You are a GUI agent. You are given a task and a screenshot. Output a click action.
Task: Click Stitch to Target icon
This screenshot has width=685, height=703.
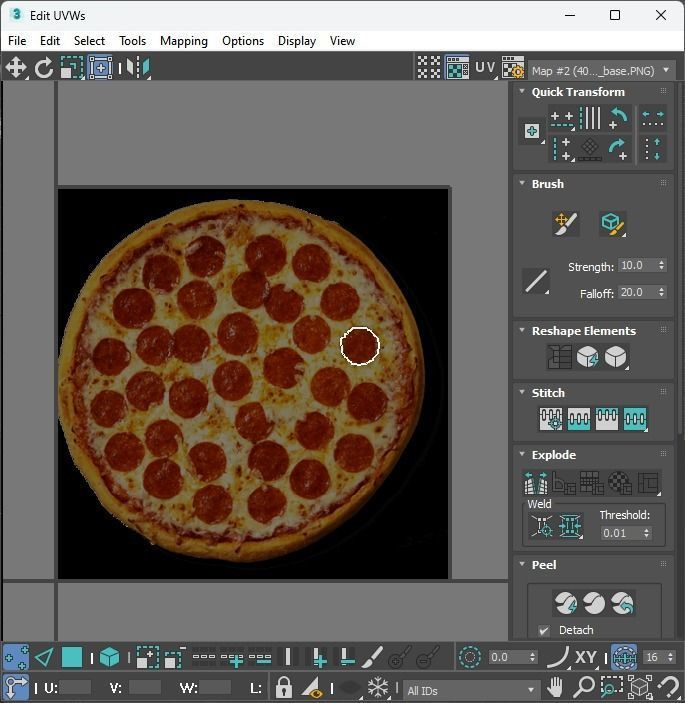click(551, 419)
